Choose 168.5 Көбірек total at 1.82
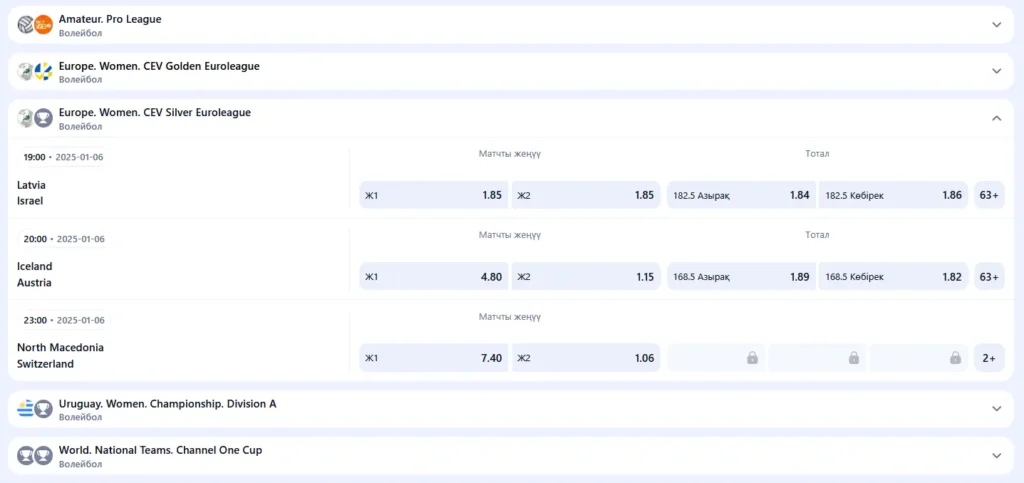The height and width of the screenshot is (483, 1024). (x=893, y=276)
